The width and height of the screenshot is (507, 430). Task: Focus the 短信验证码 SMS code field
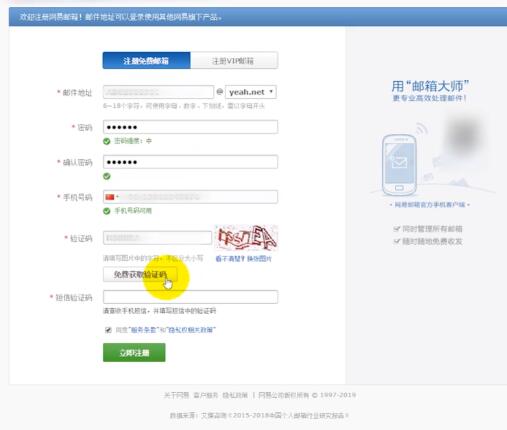[190, 297]
